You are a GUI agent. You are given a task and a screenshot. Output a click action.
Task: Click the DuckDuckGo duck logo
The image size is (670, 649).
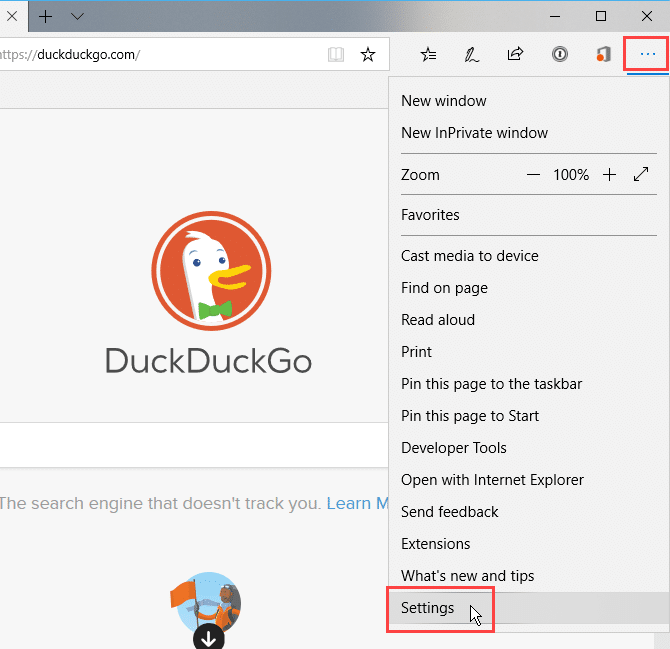[211, 271]
